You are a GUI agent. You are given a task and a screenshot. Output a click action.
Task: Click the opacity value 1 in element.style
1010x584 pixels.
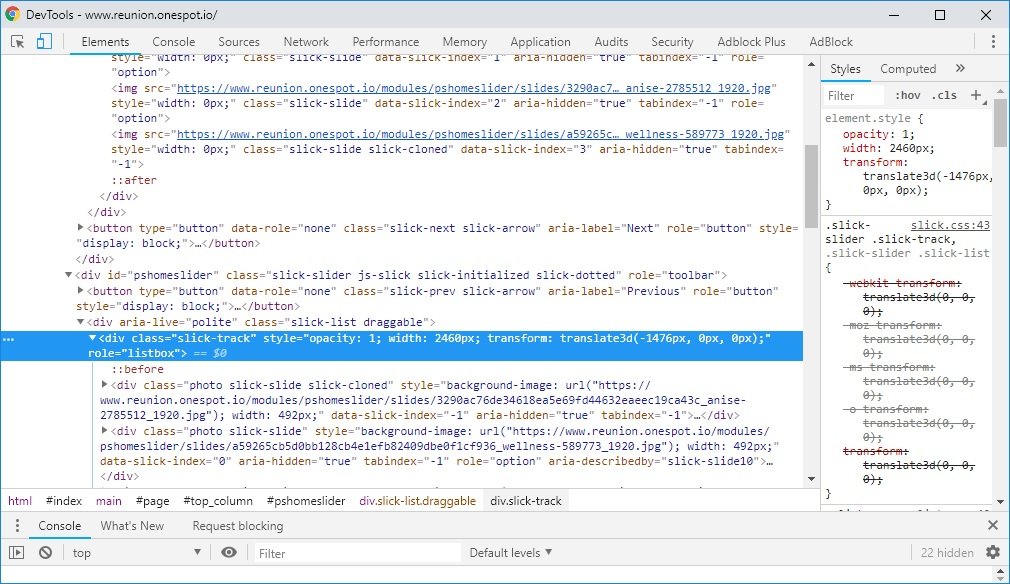pyautogui.click(x=908, y=134)
